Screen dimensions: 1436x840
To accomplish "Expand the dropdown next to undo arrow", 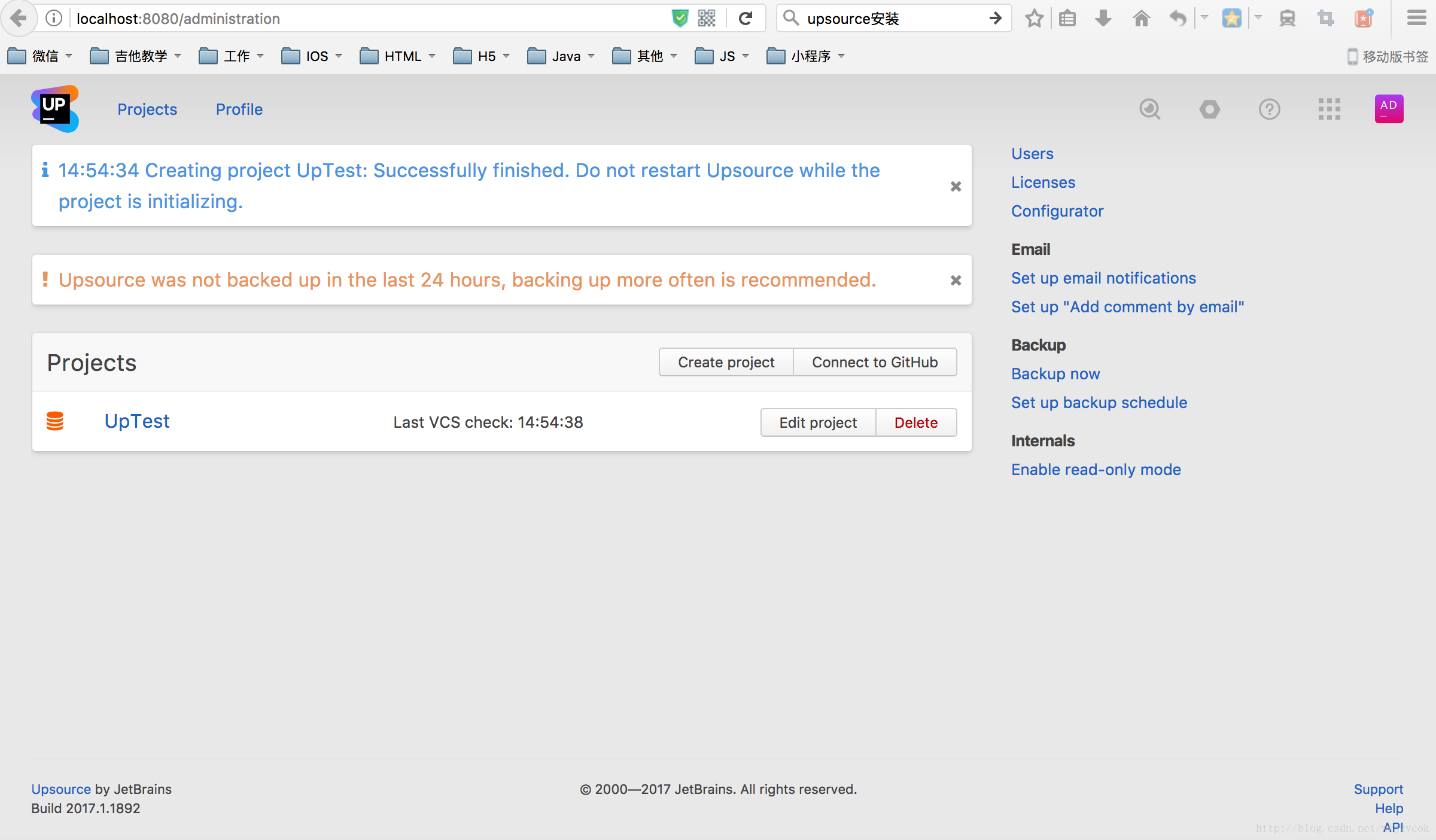I will pyautogui.click(x=1204, y=18).
